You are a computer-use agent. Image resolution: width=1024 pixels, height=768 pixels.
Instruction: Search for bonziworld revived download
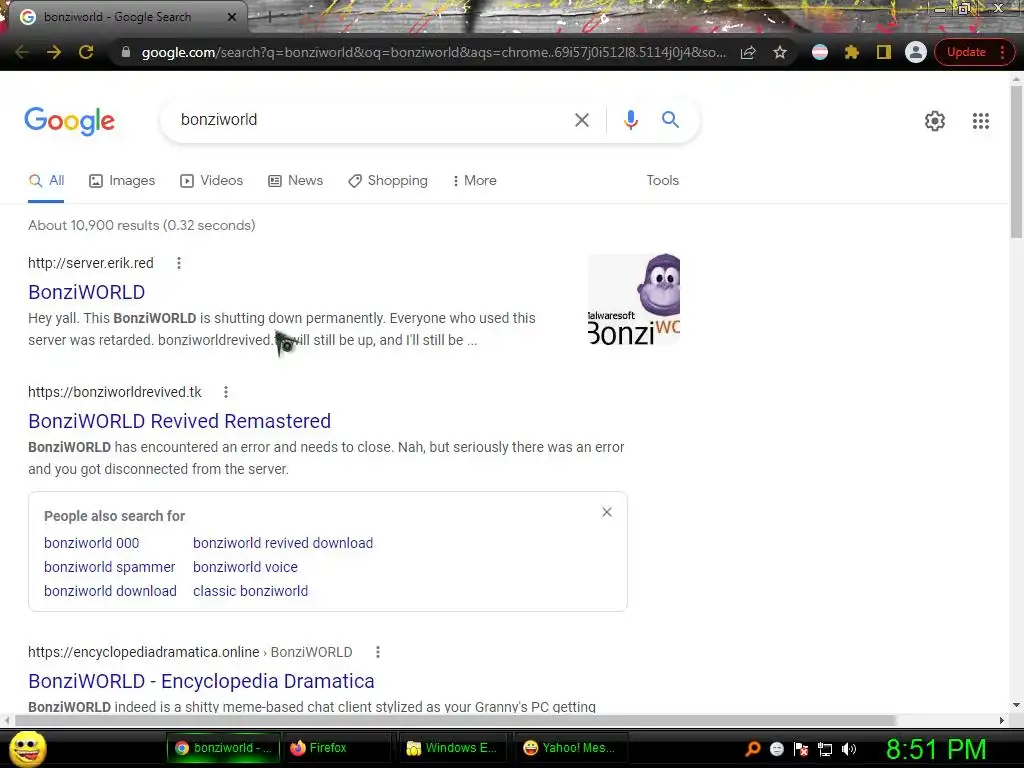[x=283, y=543]
